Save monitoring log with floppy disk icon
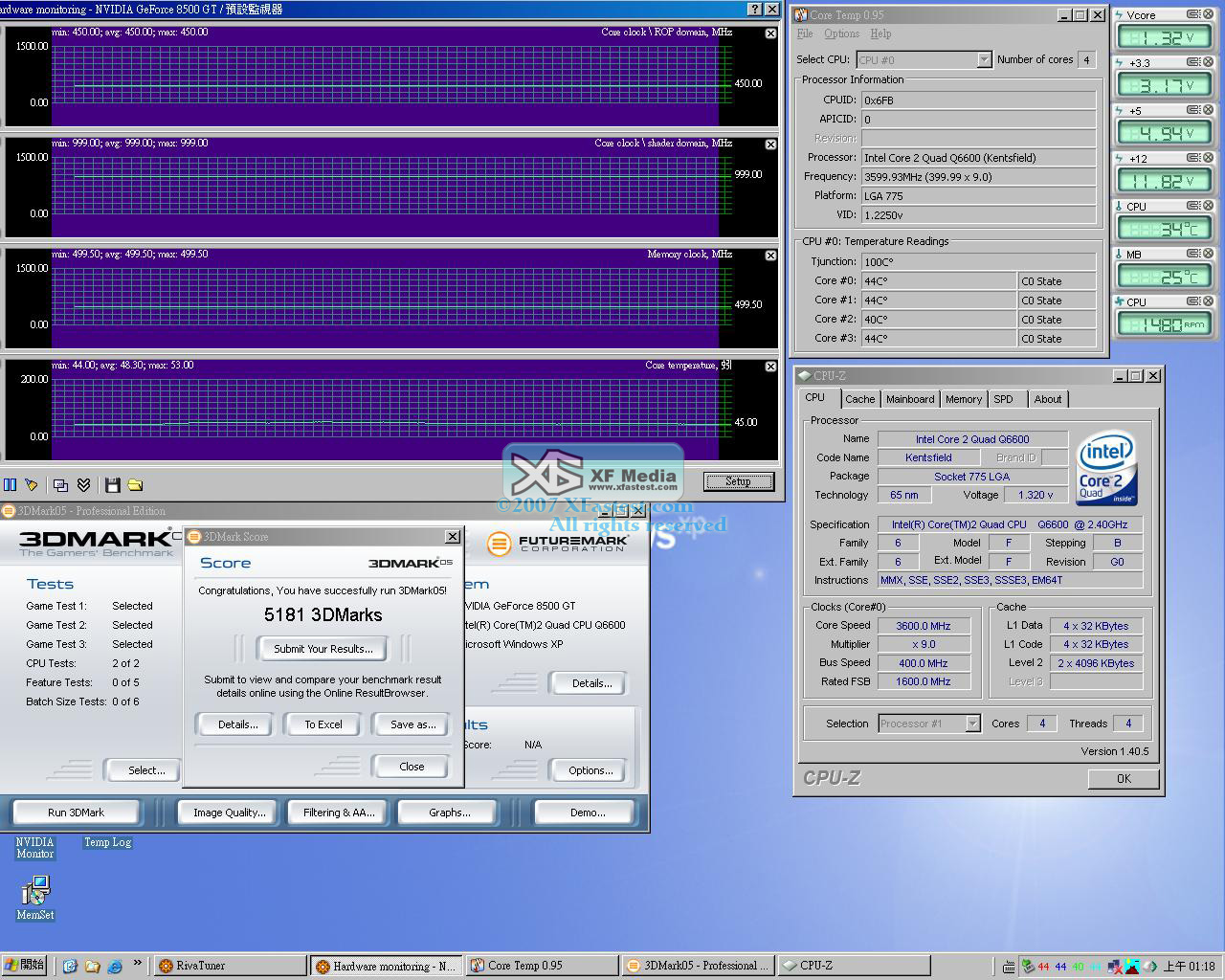This screenshot has width=1225, height=980. [x=112, y=485]
